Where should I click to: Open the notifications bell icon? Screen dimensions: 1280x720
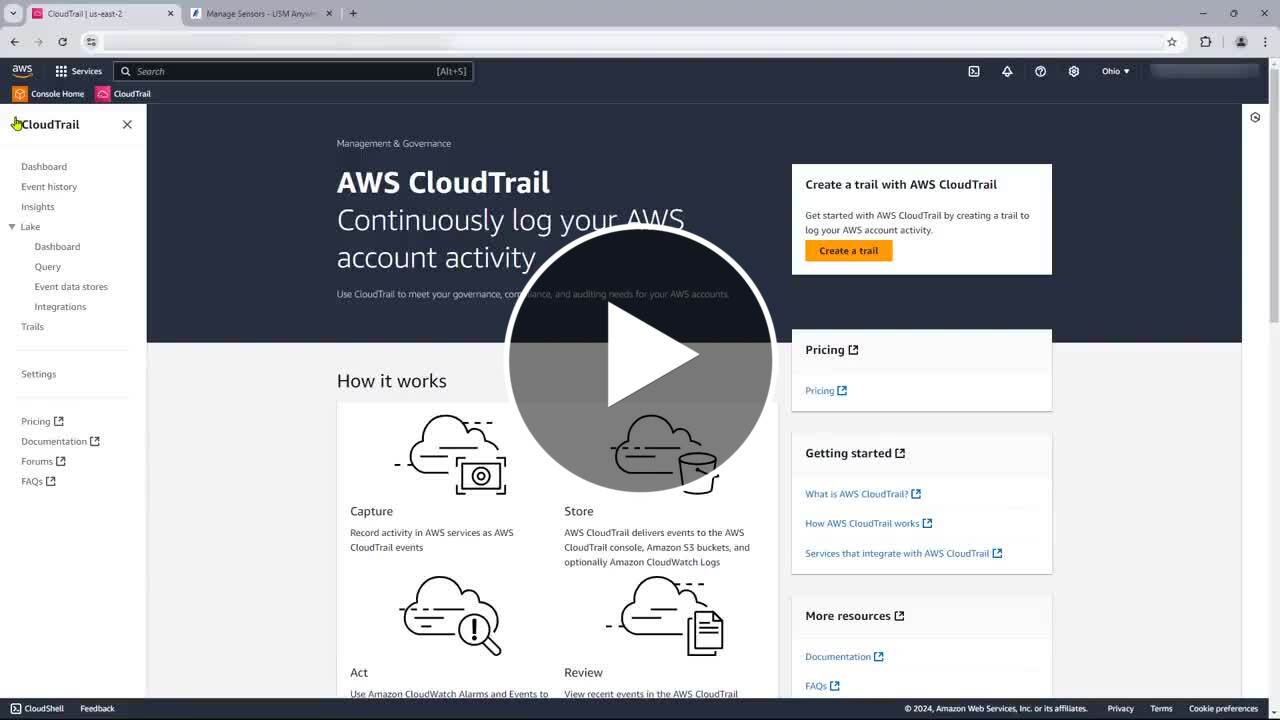pos(1007,71)
